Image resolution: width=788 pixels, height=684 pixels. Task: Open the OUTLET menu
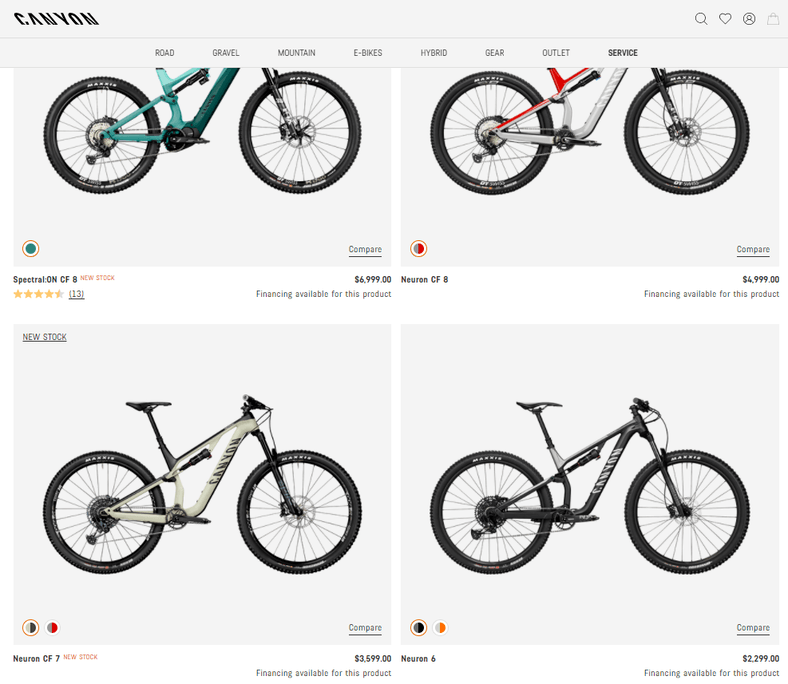(556, 53)
